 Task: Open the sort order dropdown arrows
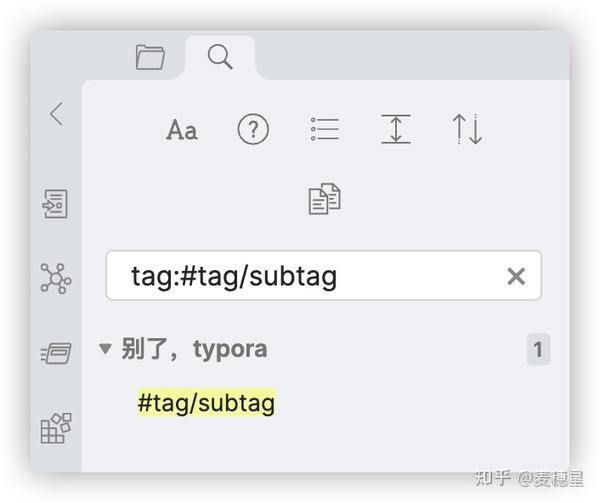click(x=467, y=130)
